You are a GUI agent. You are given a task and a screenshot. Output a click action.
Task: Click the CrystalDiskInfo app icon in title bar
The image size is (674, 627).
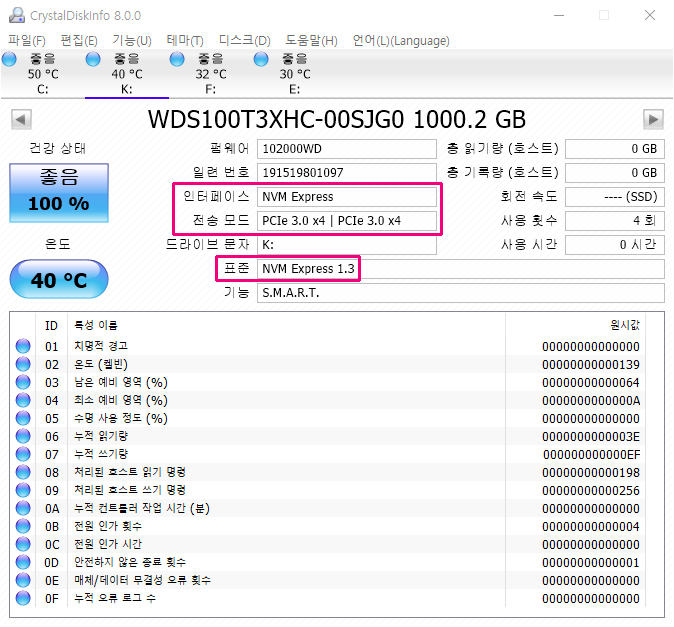click(17, 15)
